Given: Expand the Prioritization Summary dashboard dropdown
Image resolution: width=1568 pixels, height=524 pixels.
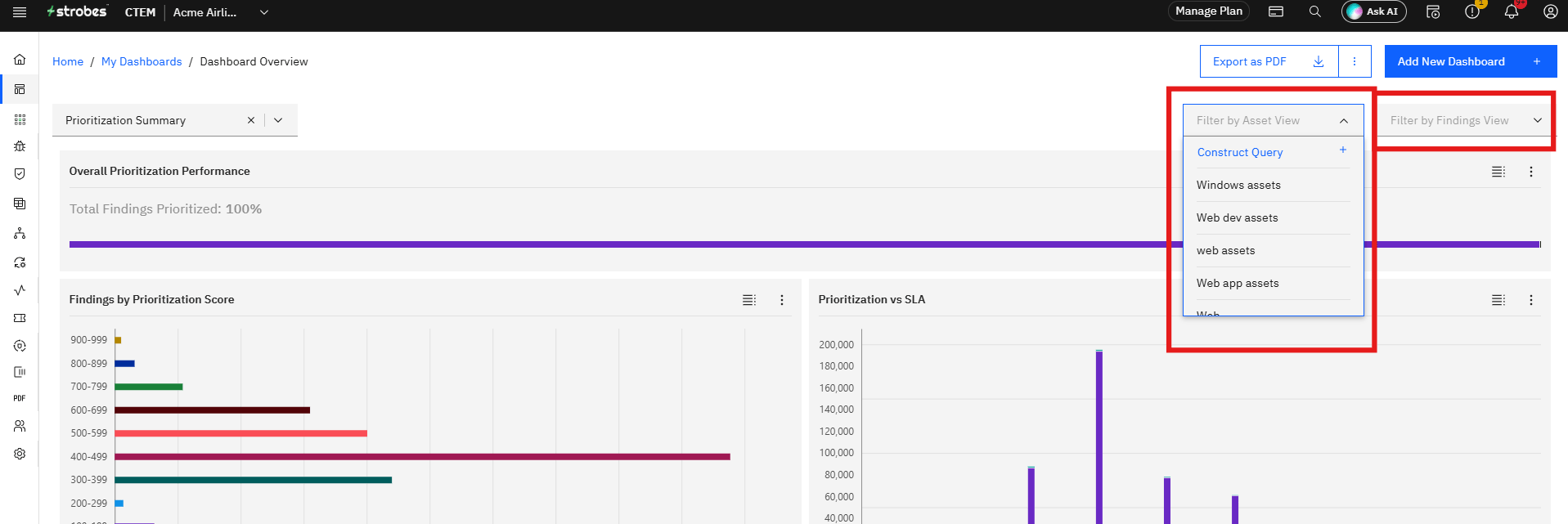Looking at the screenshot, I should coord(278,120).
